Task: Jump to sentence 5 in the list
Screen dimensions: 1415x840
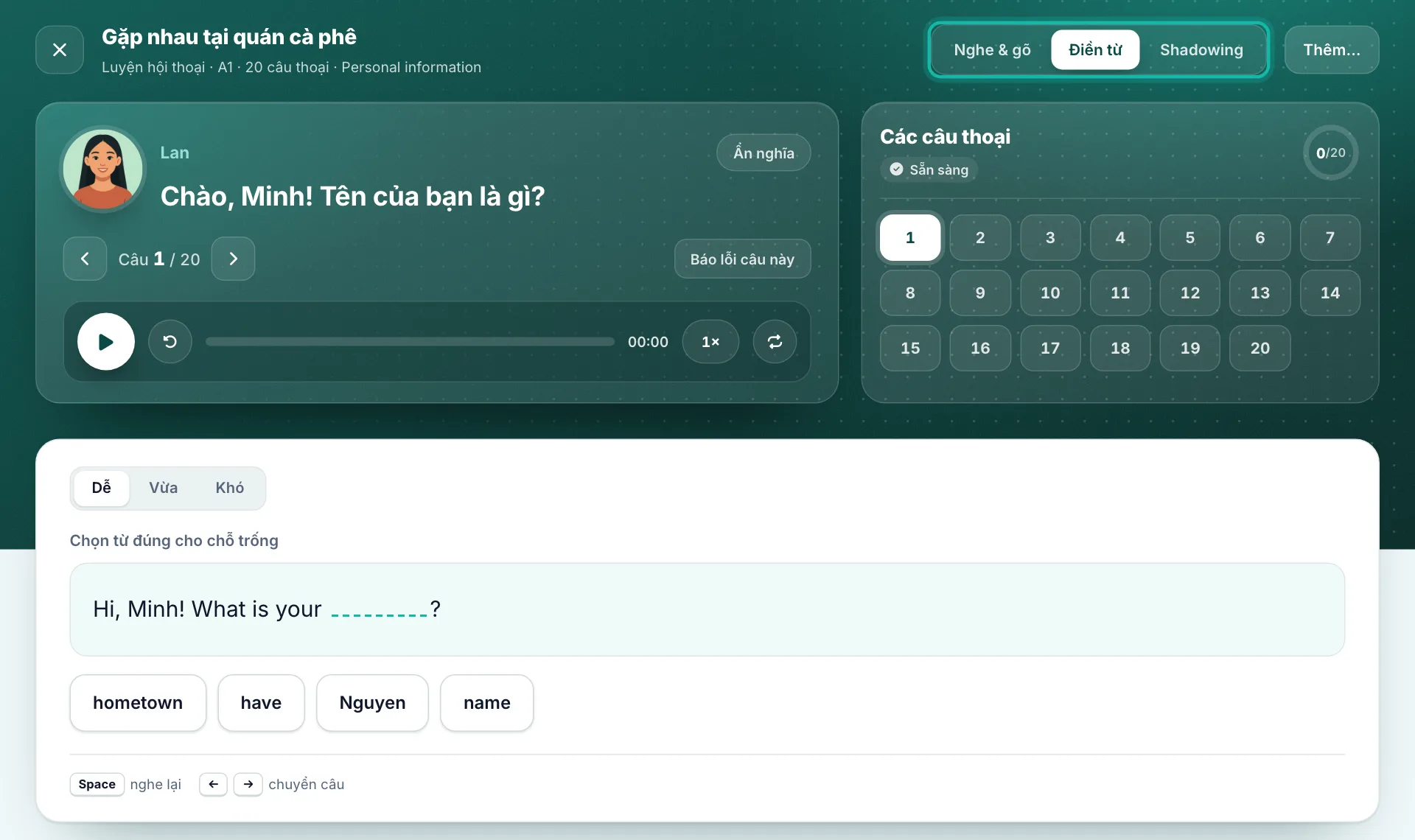Action: [x=1190, y=237]
